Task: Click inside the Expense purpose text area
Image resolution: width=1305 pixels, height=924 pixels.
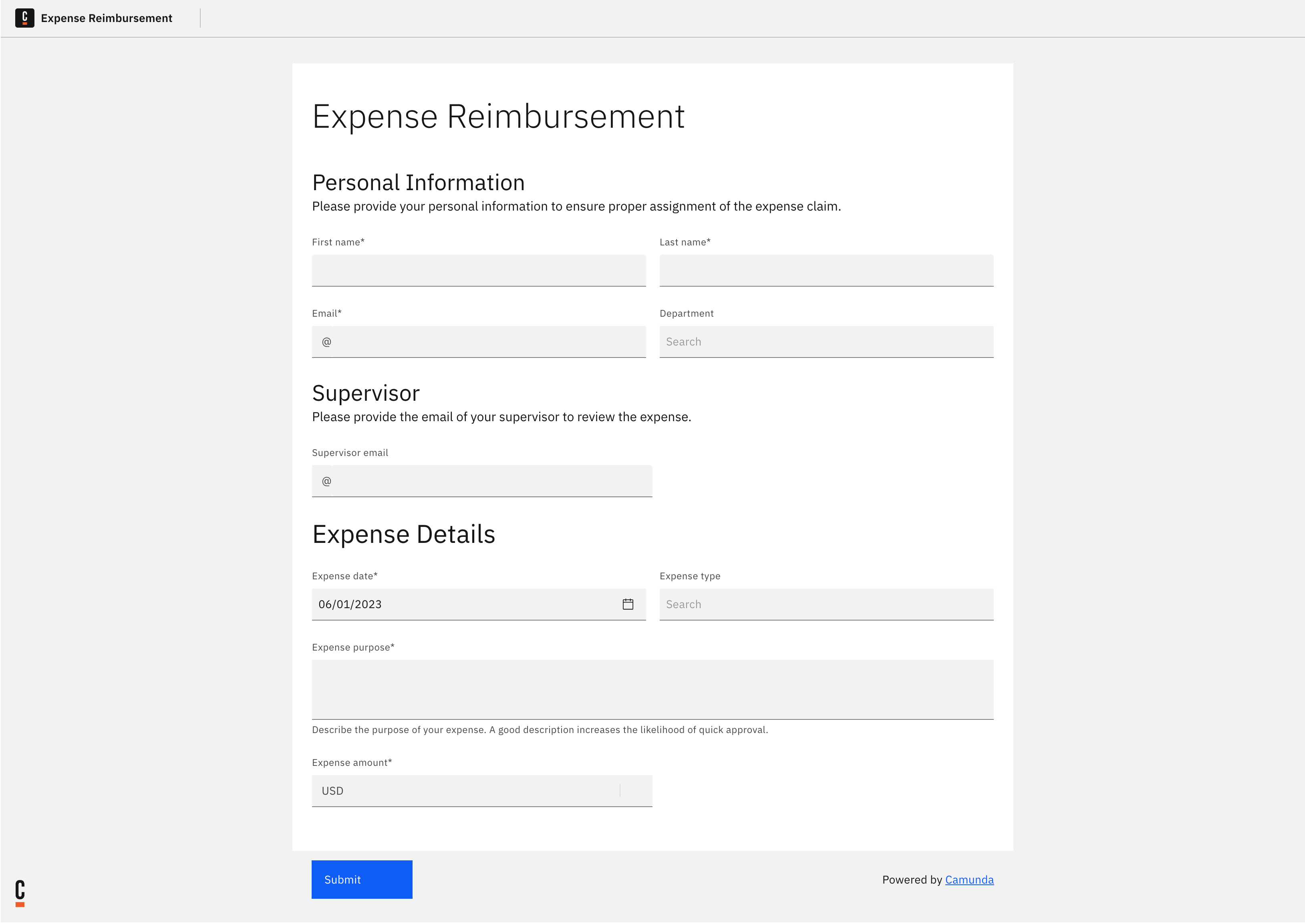Action: click(x=652, y=689)
